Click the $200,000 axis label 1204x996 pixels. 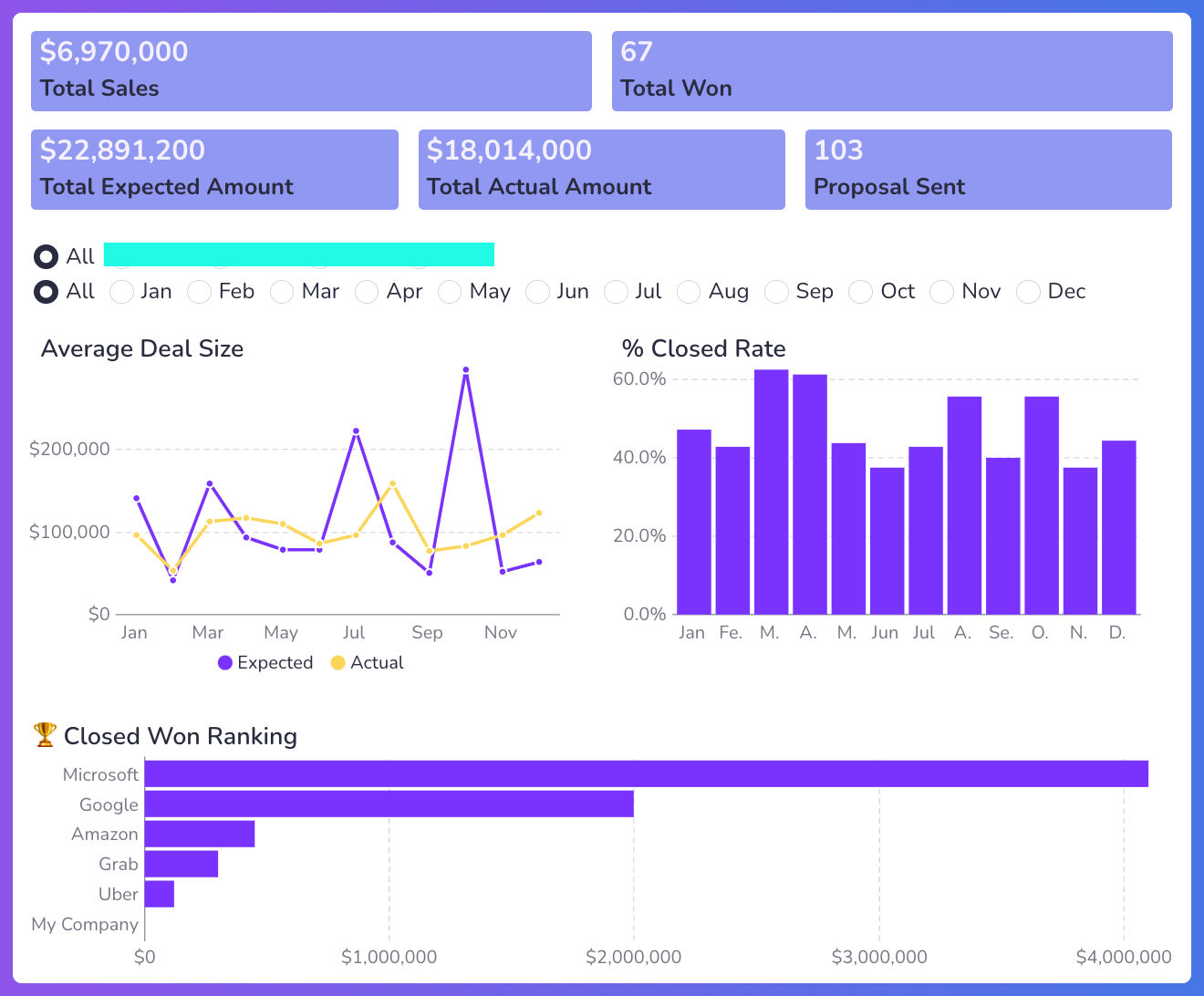point(69,449)
